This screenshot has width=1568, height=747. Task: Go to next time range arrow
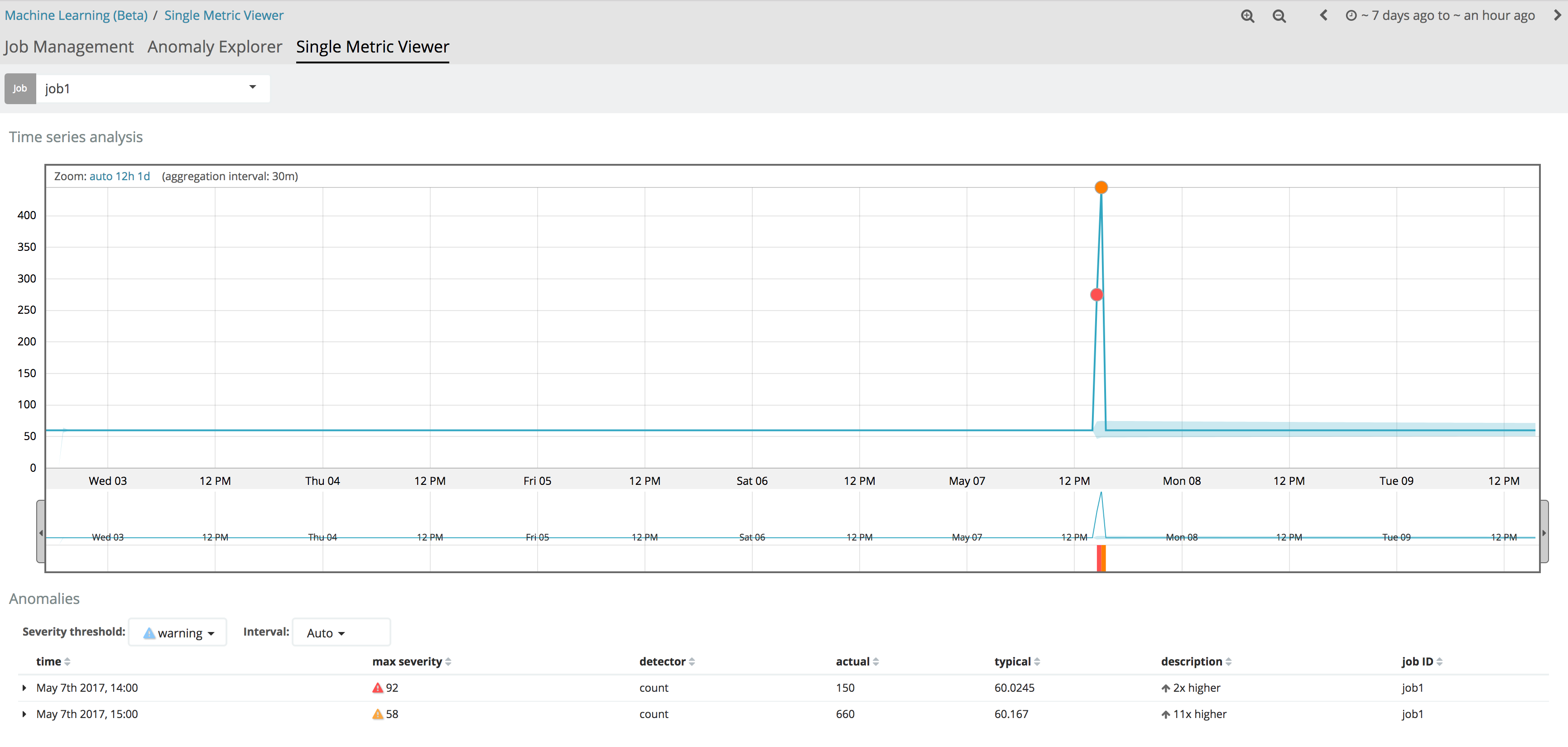point(1557,15)
